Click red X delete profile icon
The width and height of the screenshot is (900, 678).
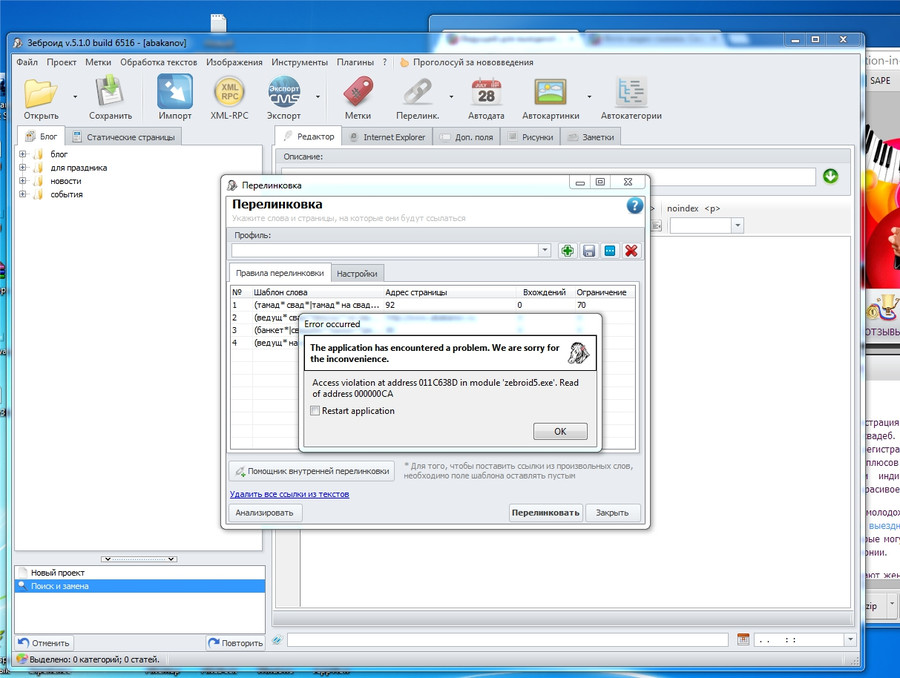631,251
